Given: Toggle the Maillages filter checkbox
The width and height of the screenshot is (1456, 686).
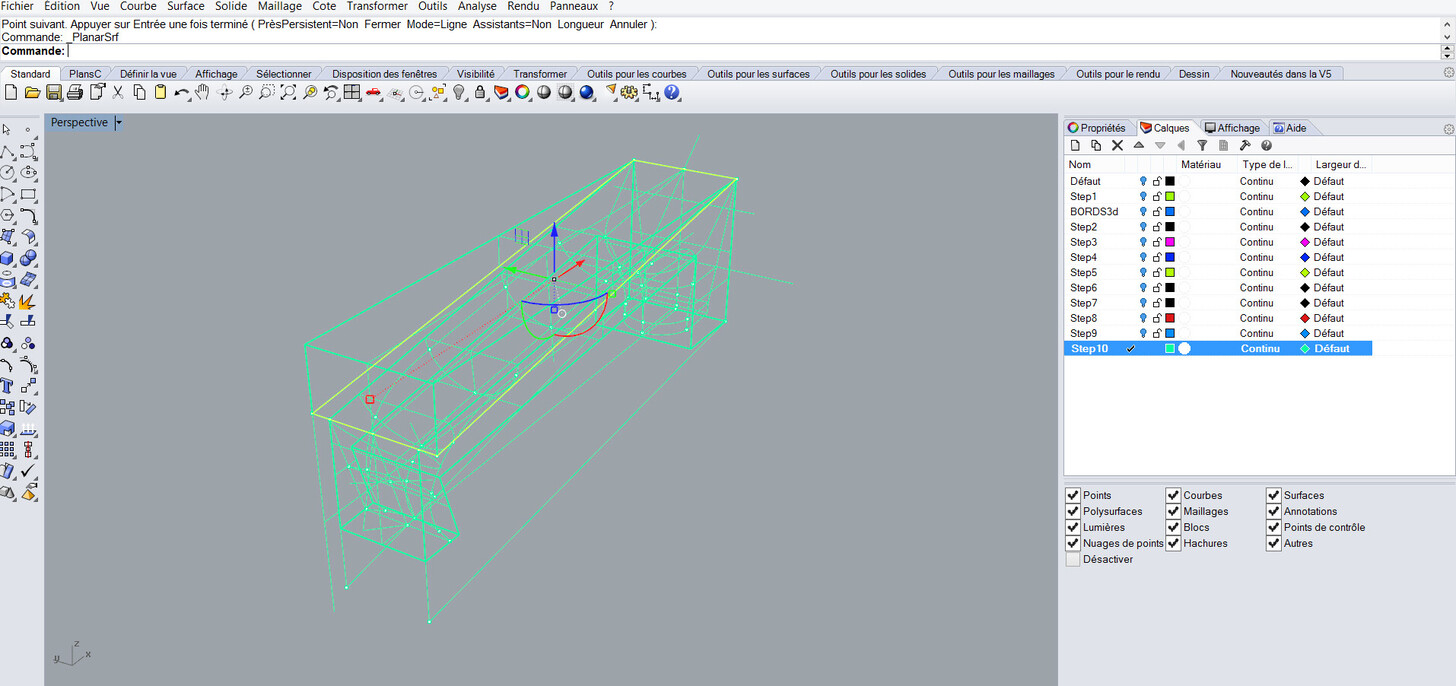Looking at the screenshot, I should tap(1173, 511).
